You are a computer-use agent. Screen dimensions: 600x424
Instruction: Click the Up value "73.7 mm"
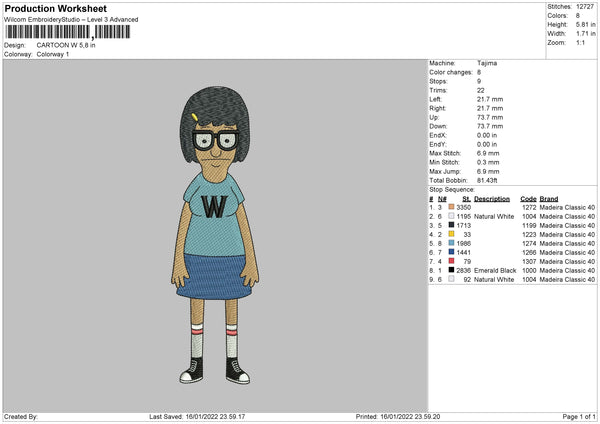tap(490, 117)
